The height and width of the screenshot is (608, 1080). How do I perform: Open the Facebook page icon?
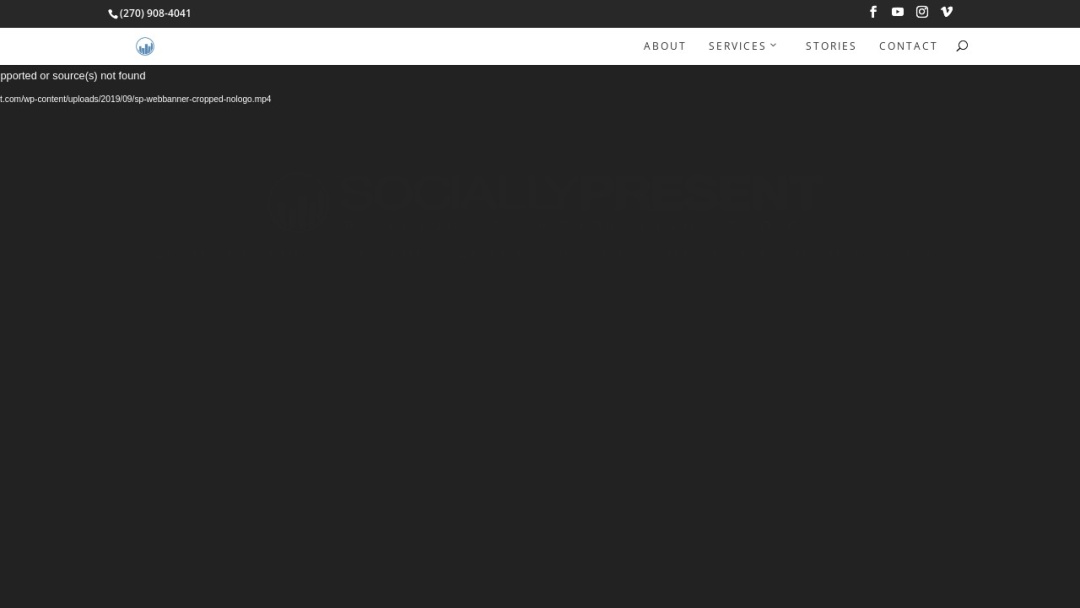coord(872,12)
